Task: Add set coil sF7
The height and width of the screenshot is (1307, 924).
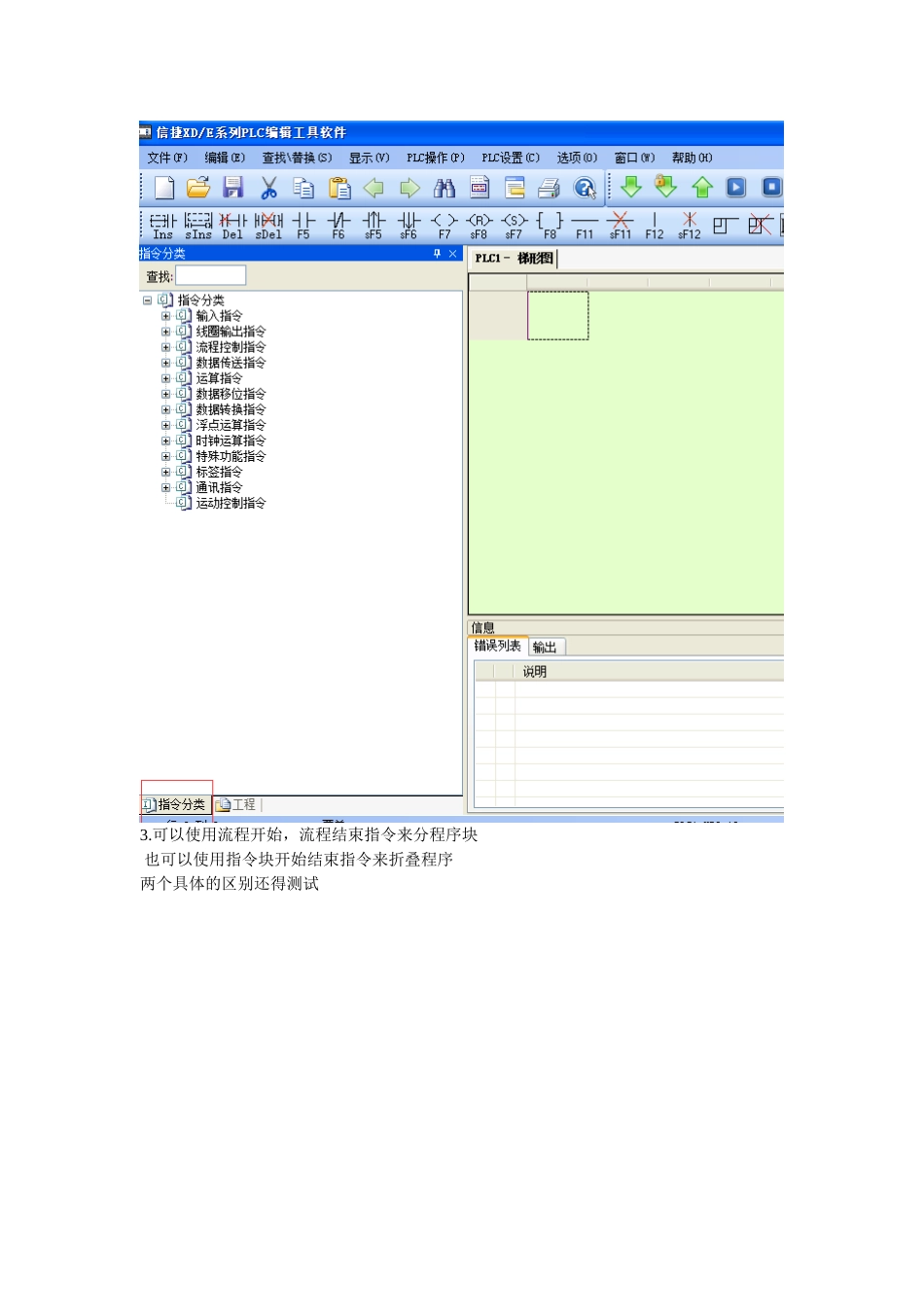Action: pos(514,227)
